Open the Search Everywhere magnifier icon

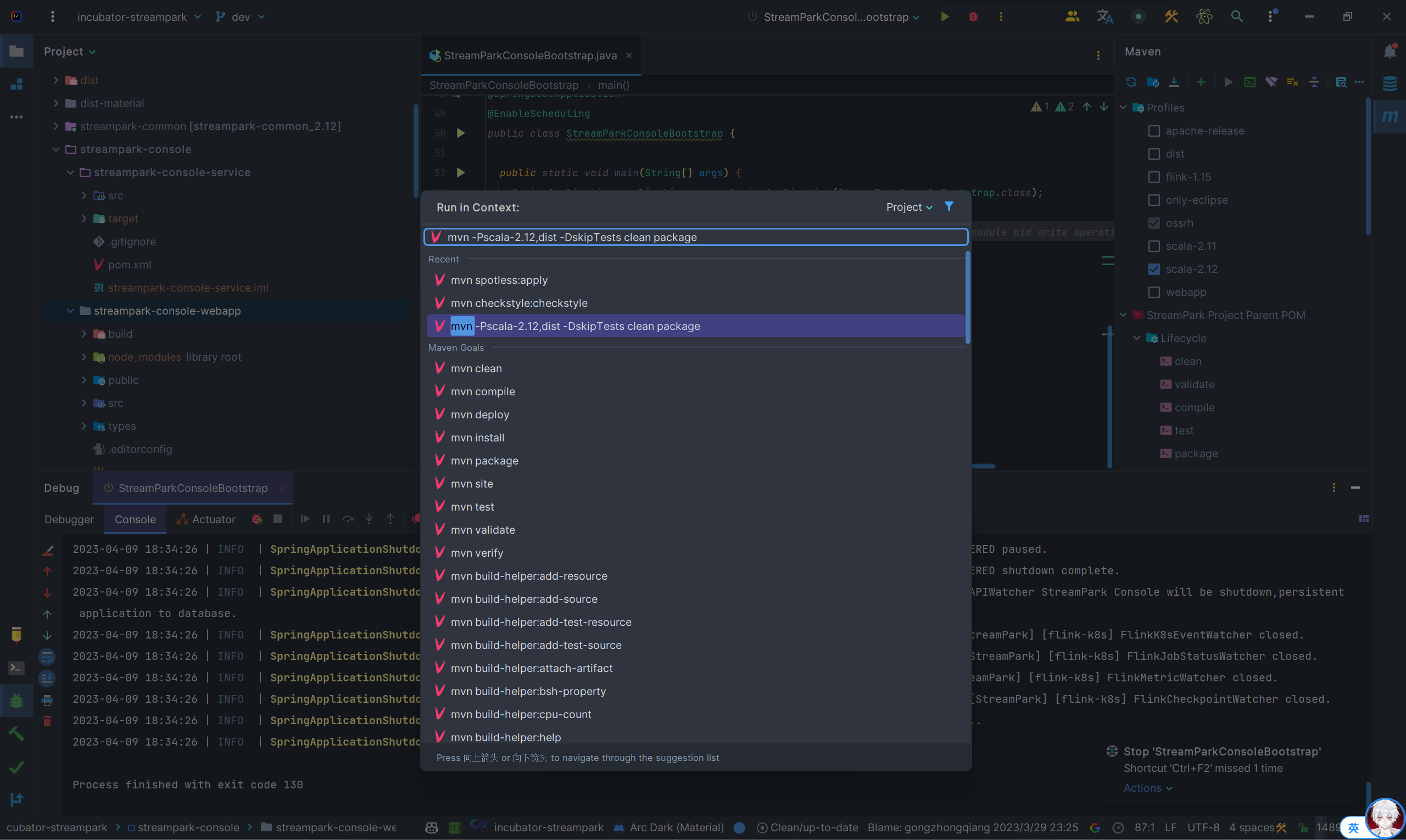(x=1237, y=16)
